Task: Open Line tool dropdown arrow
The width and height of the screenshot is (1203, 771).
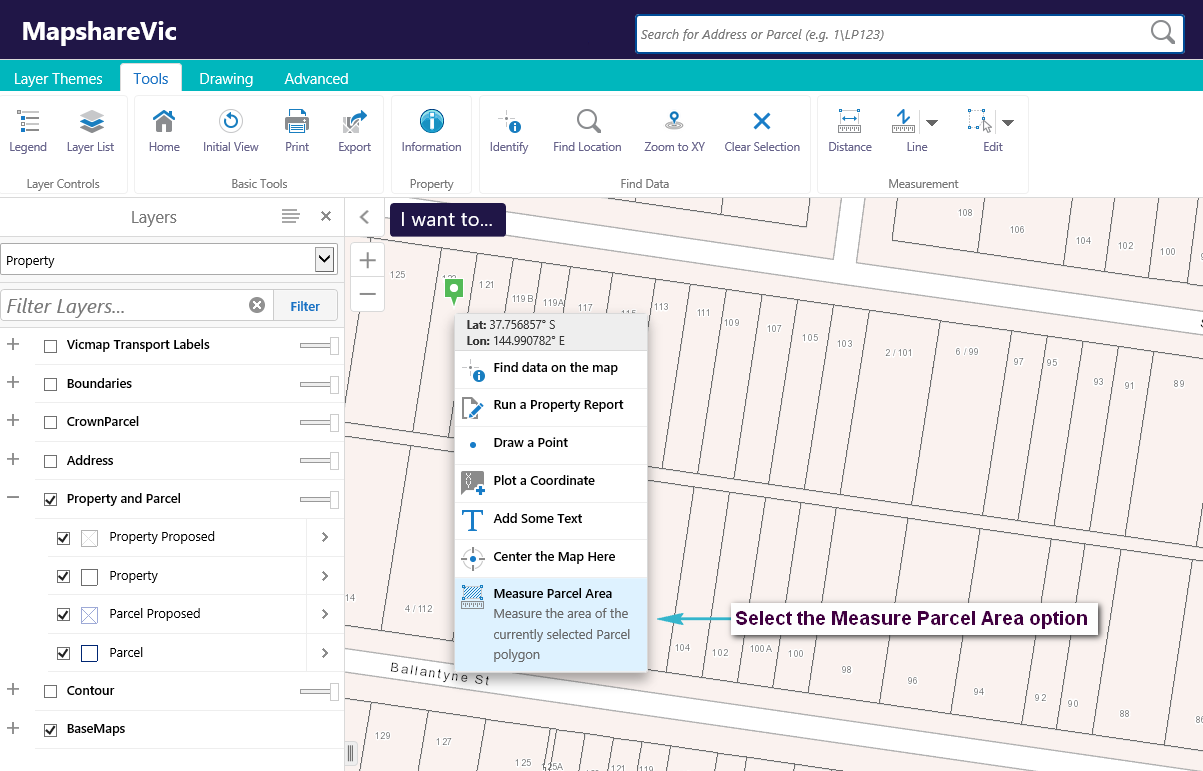Action: click(x=932, y=123)
